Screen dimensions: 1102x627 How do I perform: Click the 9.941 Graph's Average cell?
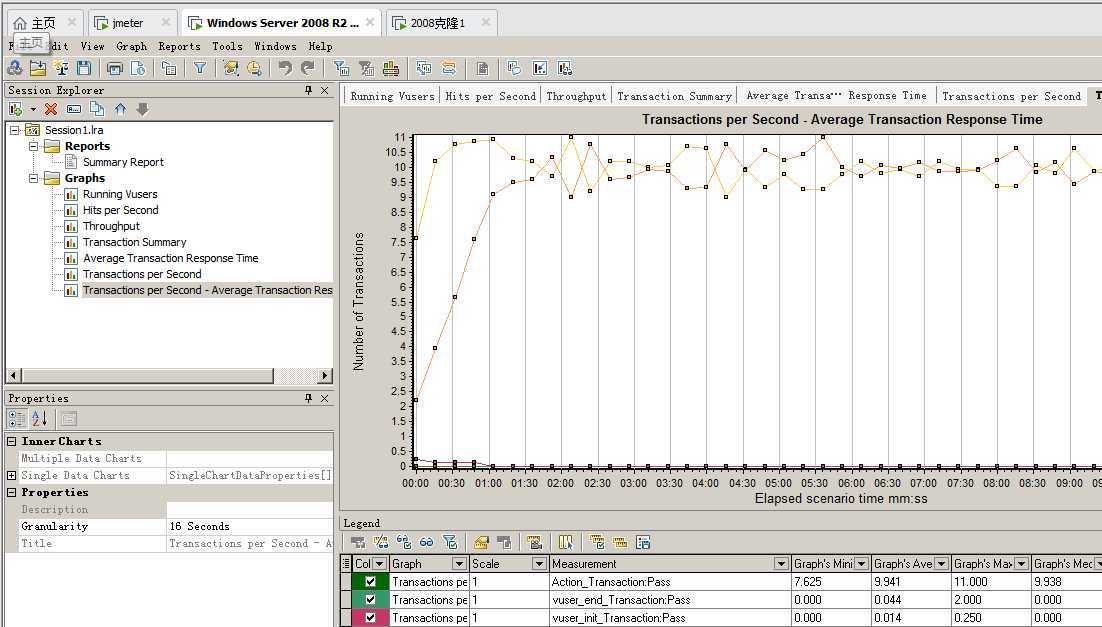910,582
